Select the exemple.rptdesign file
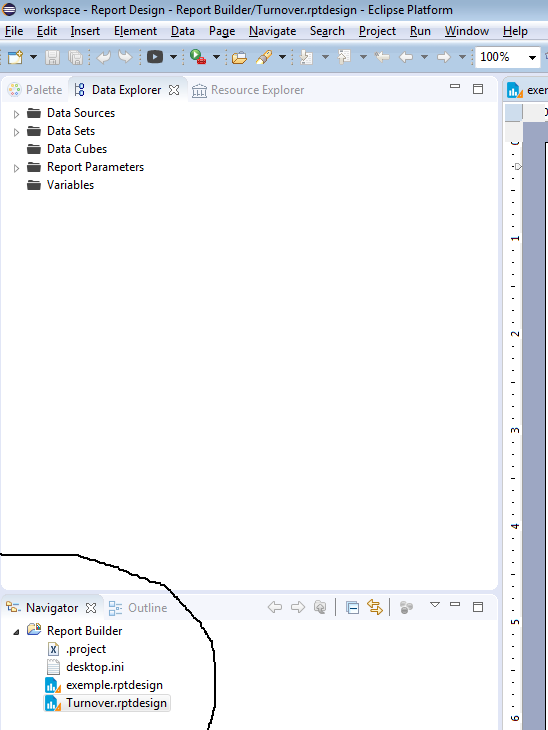Image resolution: width=548 pixels, height=730 pixels. 104,685
